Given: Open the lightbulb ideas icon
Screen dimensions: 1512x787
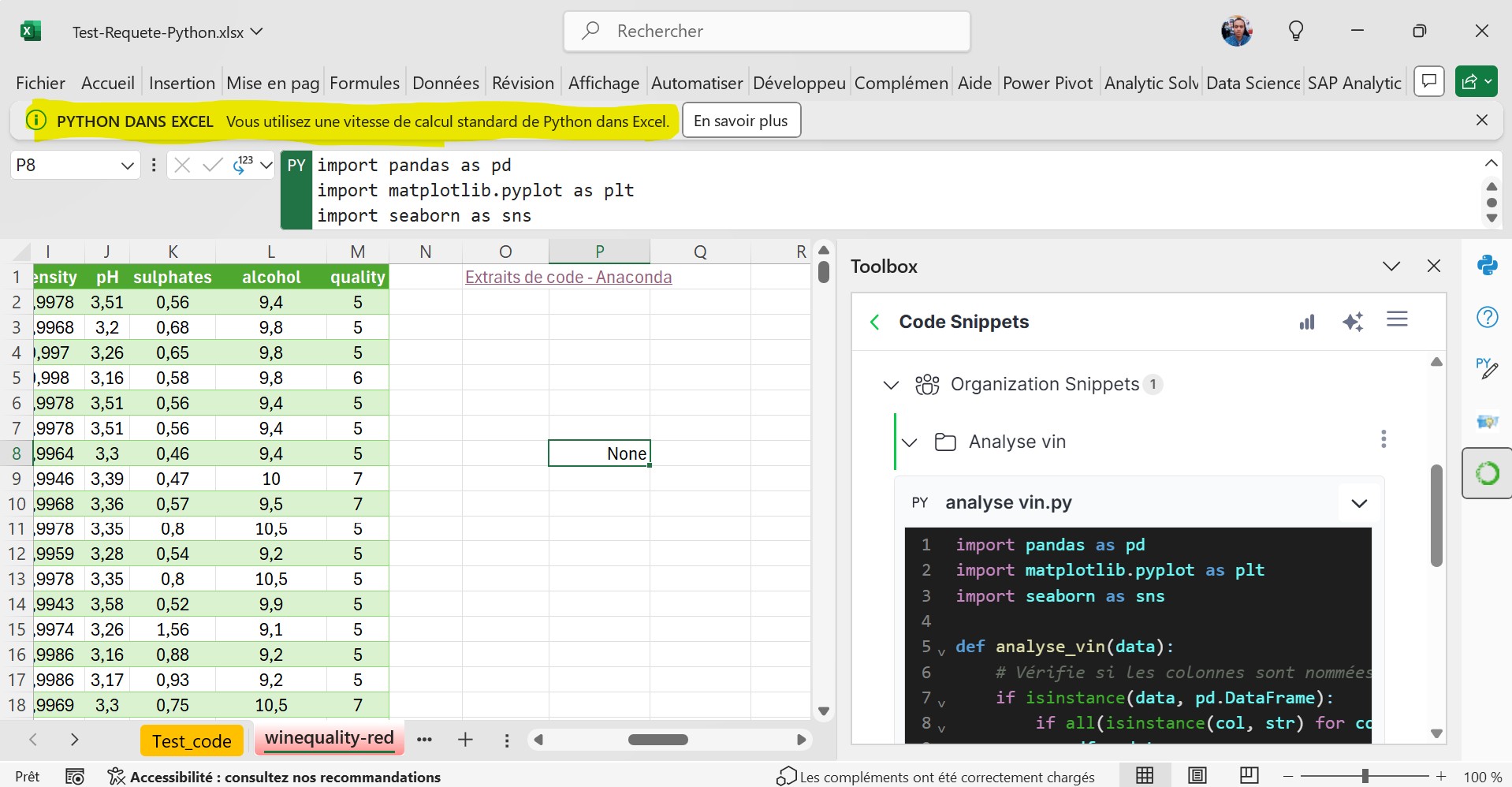Looking at the screenshot, I should (x=1296, y=32).
